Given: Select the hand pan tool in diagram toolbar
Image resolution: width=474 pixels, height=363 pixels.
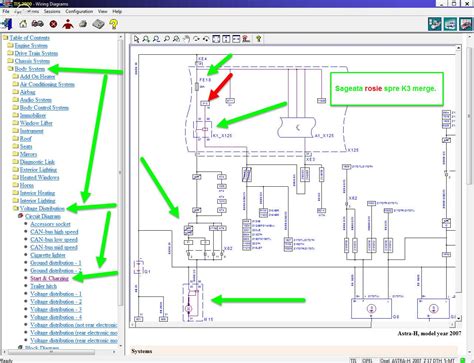Looking at the screenshot, I should (186, 39).
